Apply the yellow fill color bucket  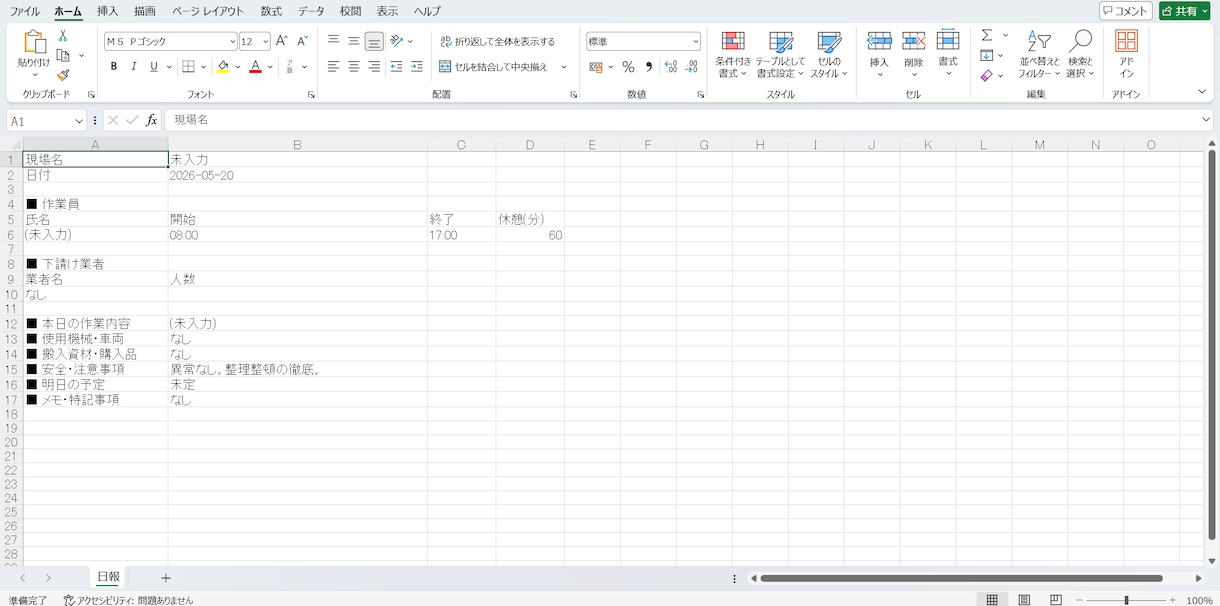coord(223,67)
